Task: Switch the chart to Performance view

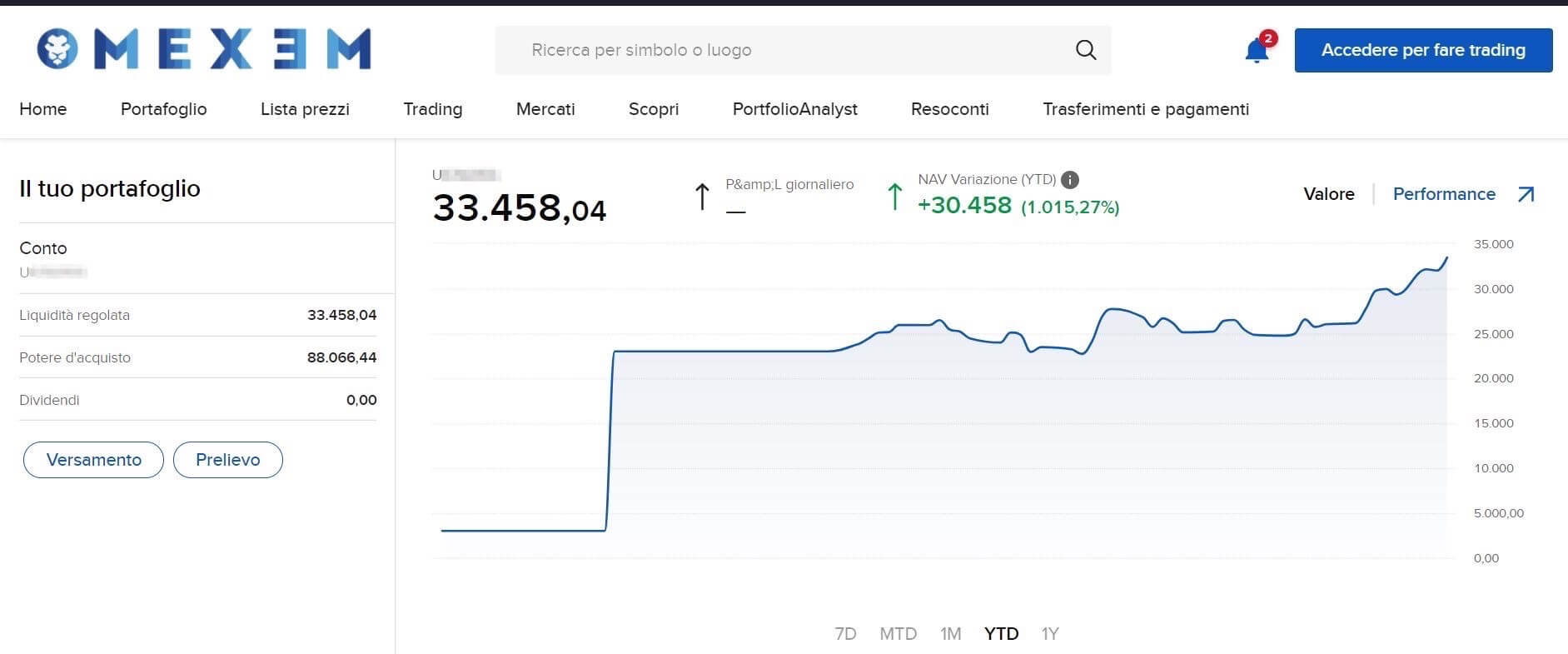Action: pyautogui.click(x=1444, y=194)
